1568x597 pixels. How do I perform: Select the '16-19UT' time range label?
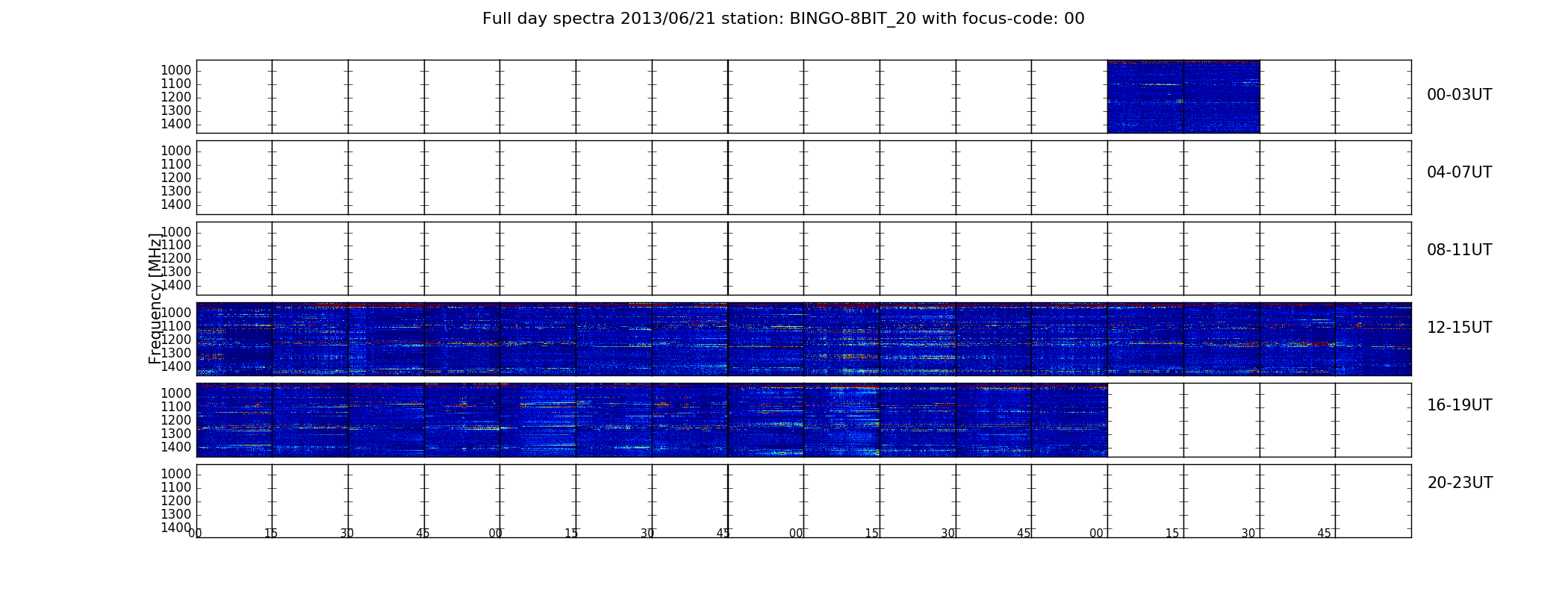pyautogui.click(x=1459, y=405)
